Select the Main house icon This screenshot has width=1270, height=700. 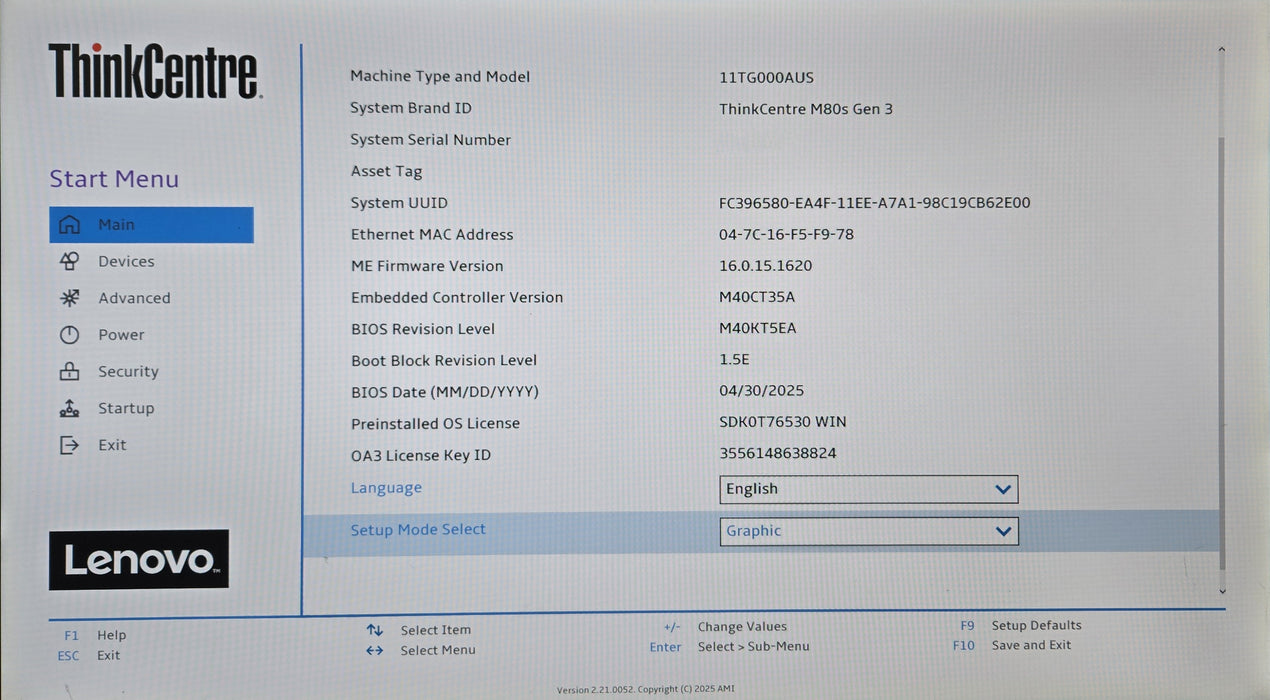[69, 225]
